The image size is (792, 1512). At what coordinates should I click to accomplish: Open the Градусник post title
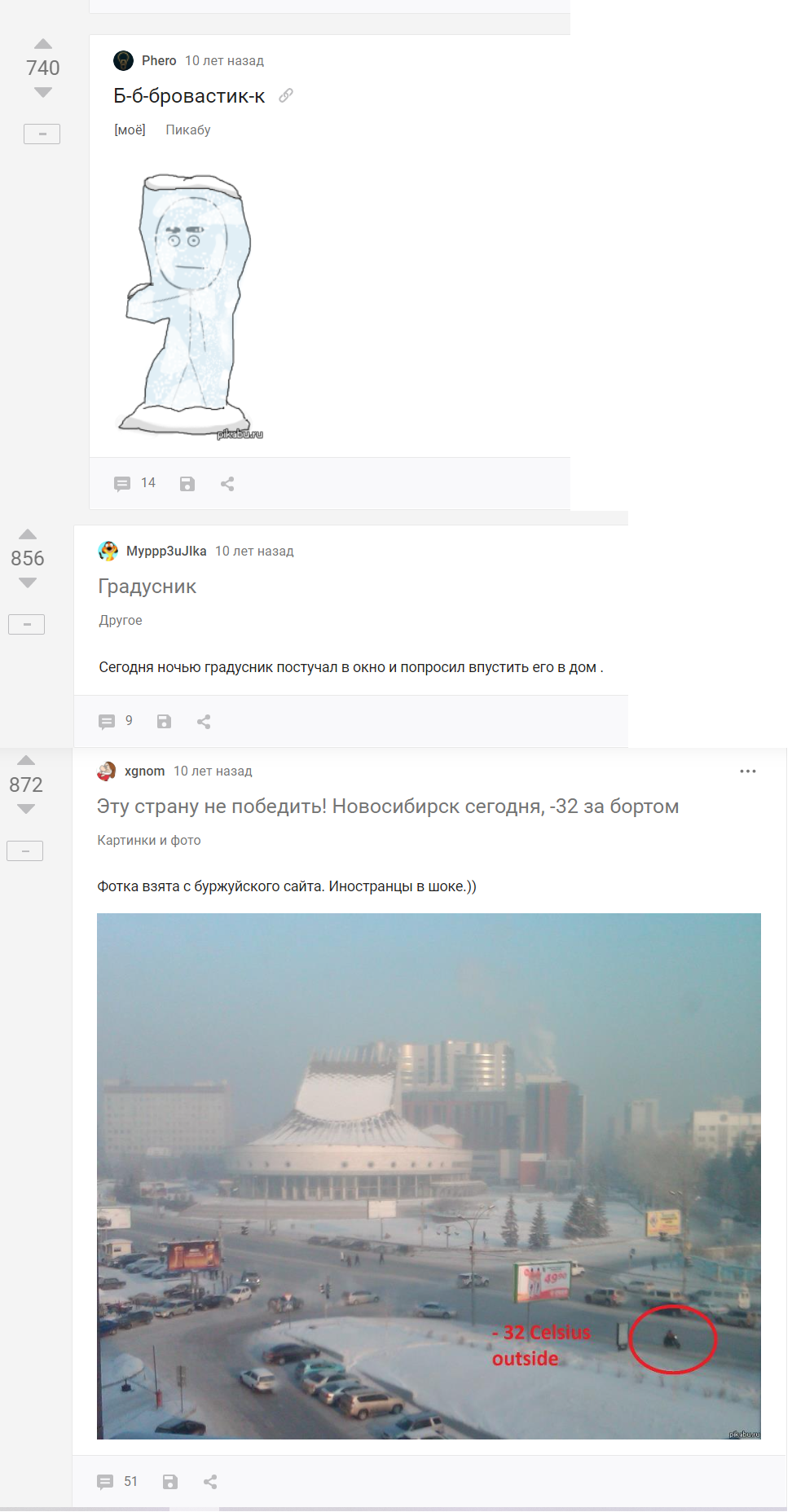147,587
